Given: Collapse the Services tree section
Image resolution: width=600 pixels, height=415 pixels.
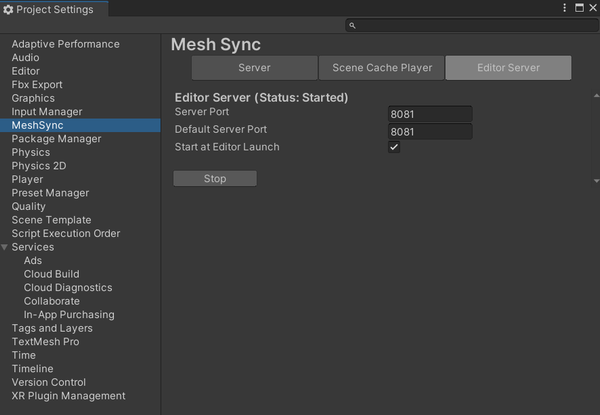Looking at the screenshot, I should [5, 247].
